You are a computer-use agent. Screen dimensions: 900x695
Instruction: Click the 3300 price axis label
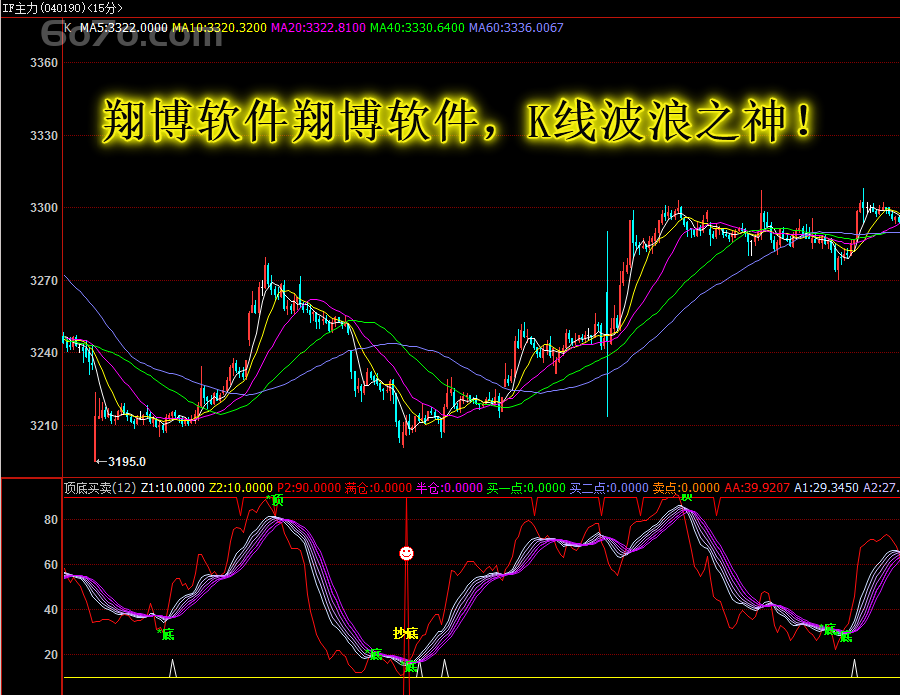44,208
